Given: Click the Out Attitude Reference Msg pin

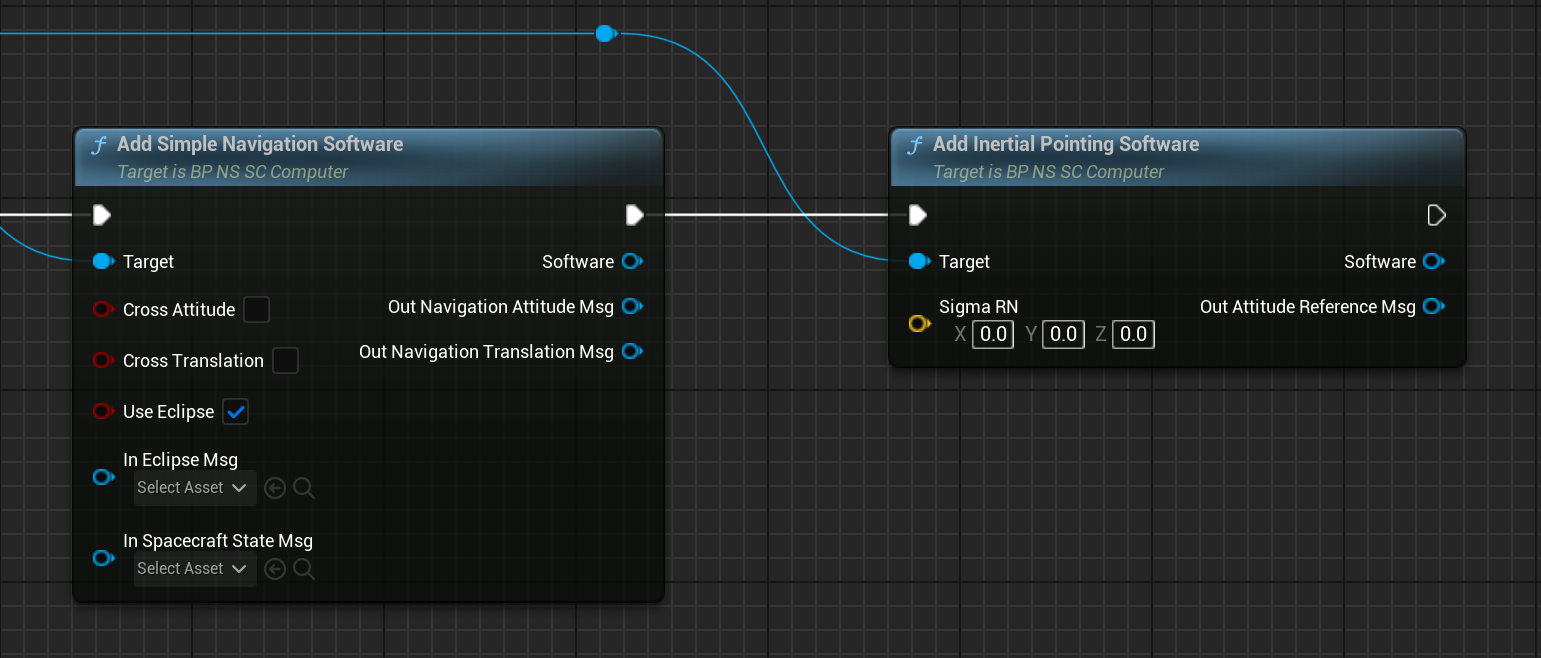Looking at the screenshot, I should point(1433,306).
